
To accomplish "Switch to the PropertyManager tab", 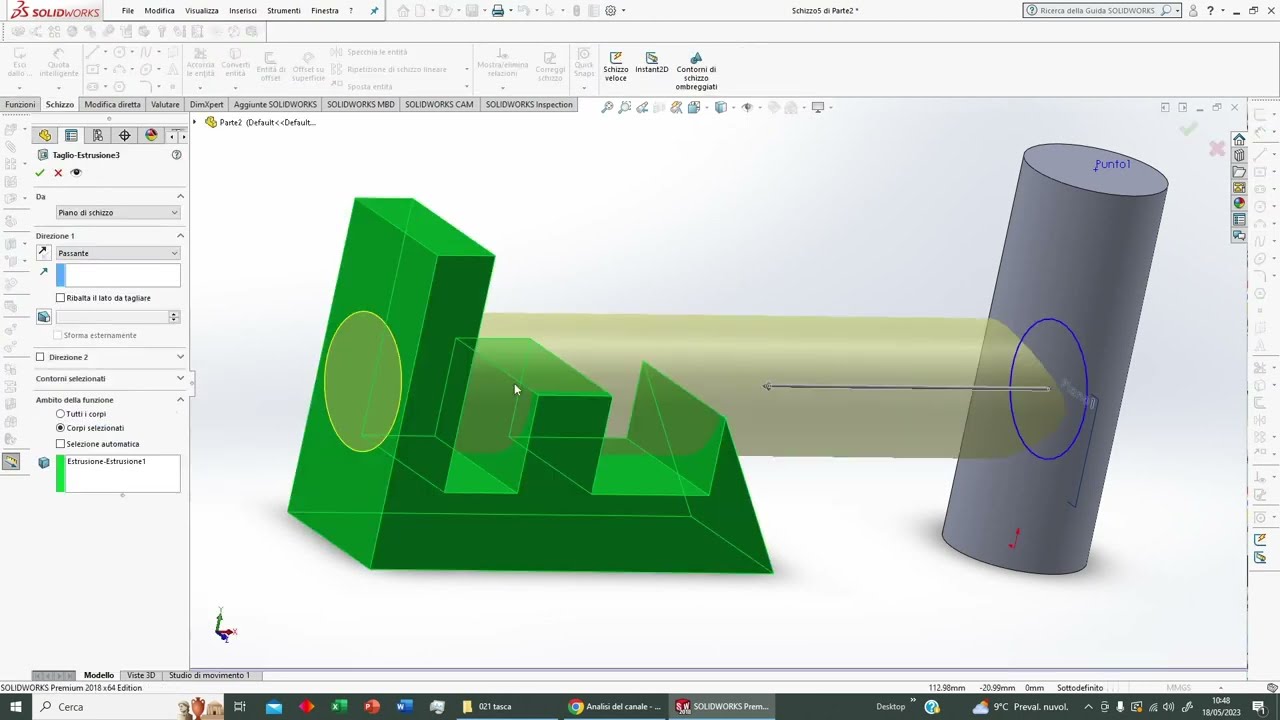I will 71,135.
